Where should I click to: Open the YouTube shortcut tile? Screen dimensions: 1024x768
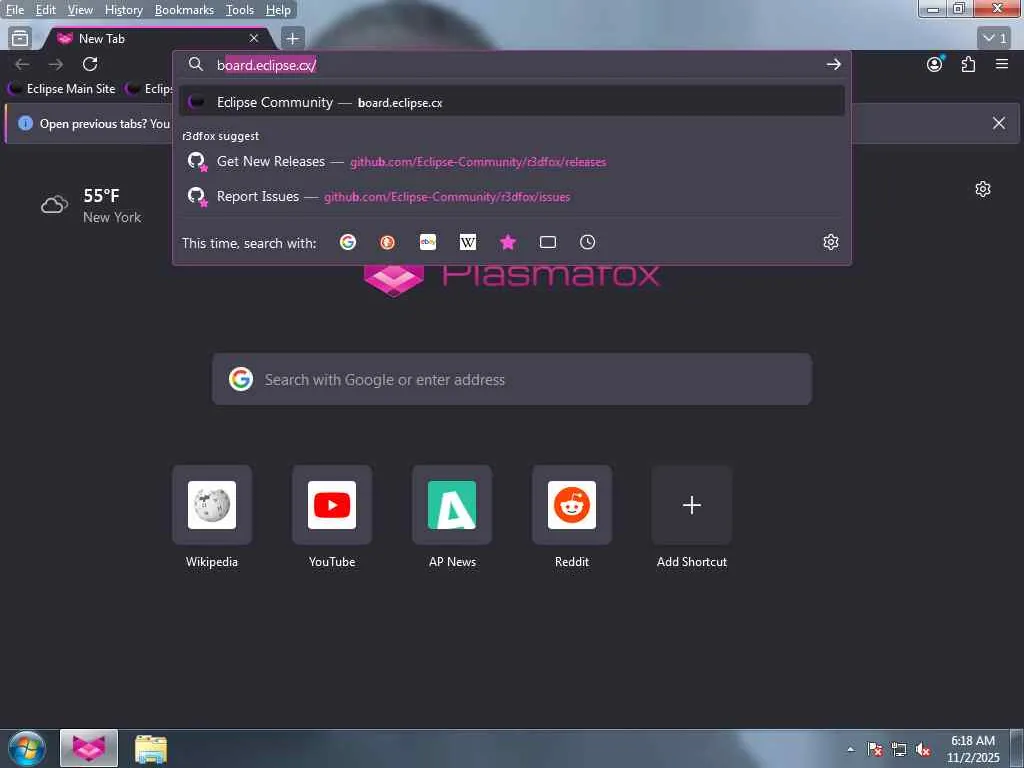coord(332,505)
